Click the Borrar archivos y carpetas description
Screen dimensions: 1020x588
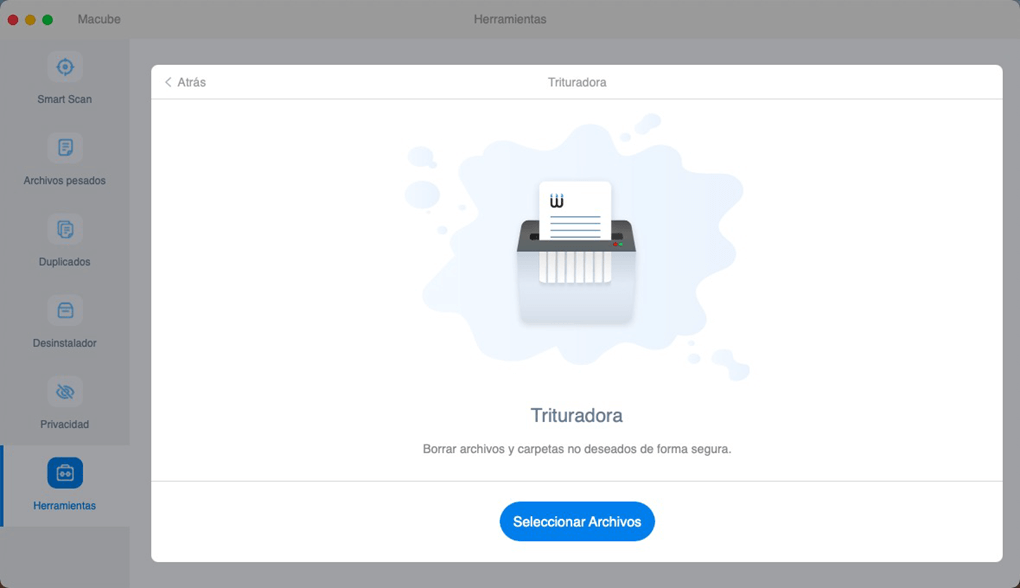pos(576,449)
